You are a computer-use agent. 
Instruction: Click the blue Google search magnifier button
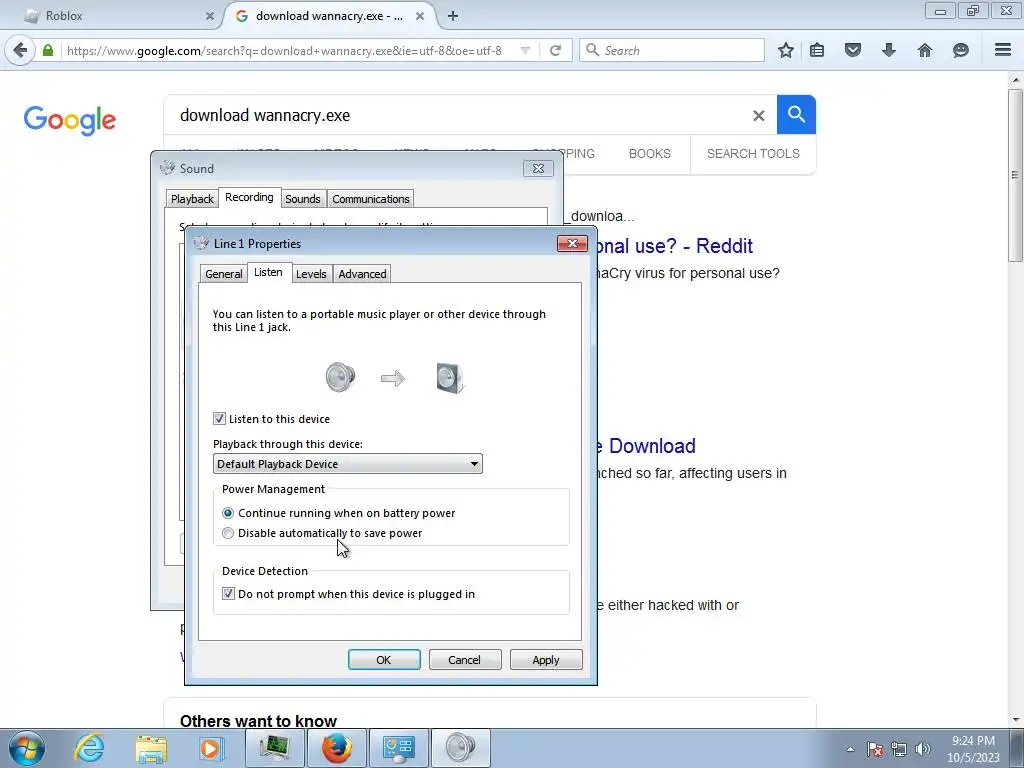(x=796, y=114)
